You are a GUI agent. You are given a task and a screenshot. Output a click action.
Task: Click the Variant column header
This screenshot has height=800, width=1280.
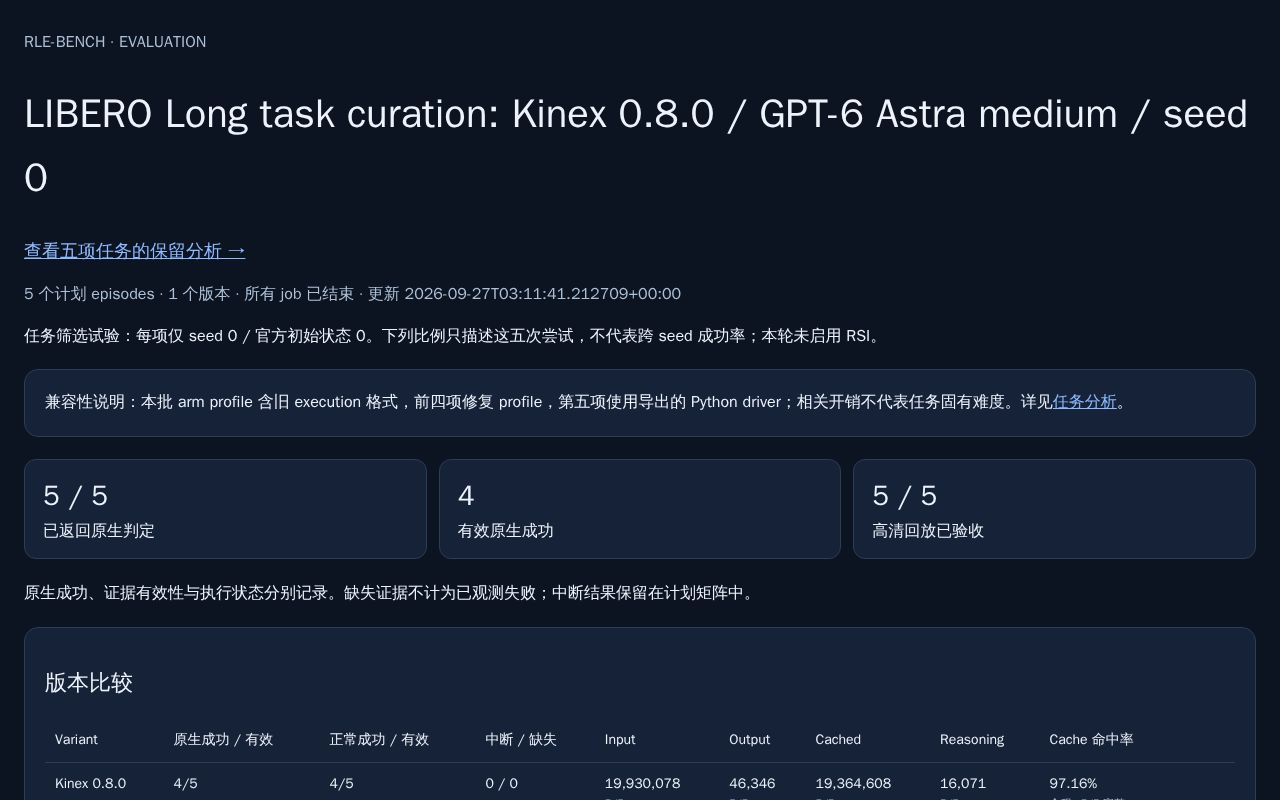tap(76, 740)
